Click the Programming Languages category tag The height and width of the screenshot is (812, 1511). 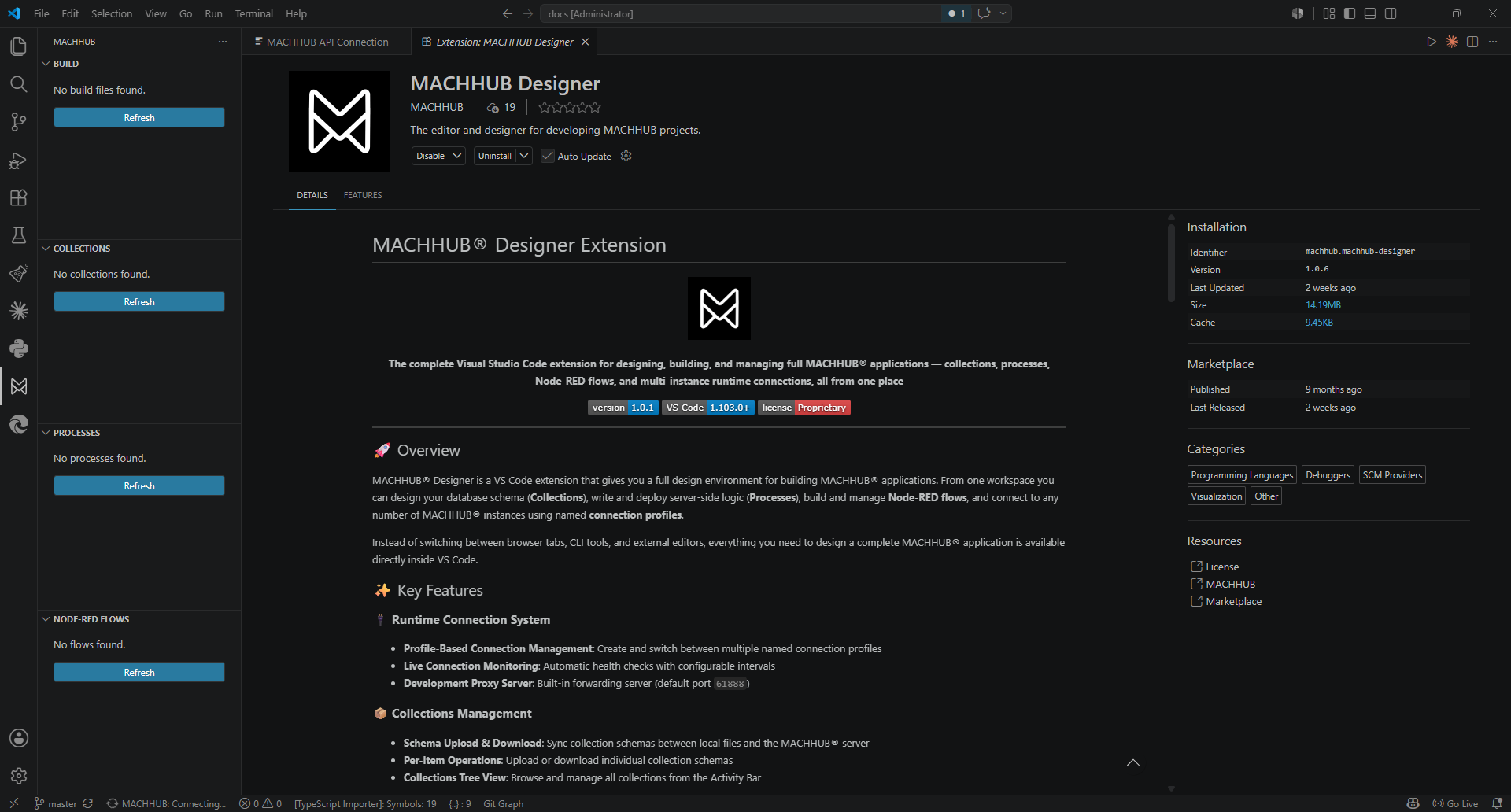(x=1242, y=475)
